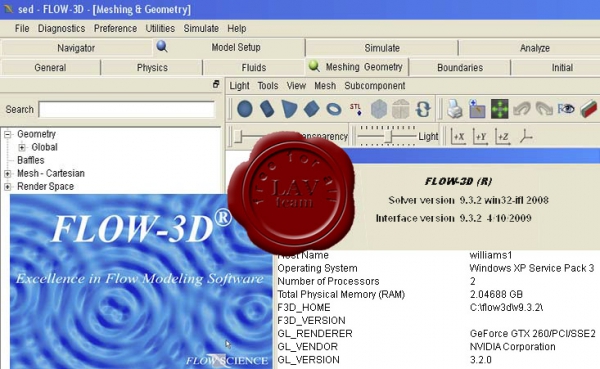This screenshot has height=369, width=600.
Task: Click the gray undo arrow icon
Action: coord(522,109)
